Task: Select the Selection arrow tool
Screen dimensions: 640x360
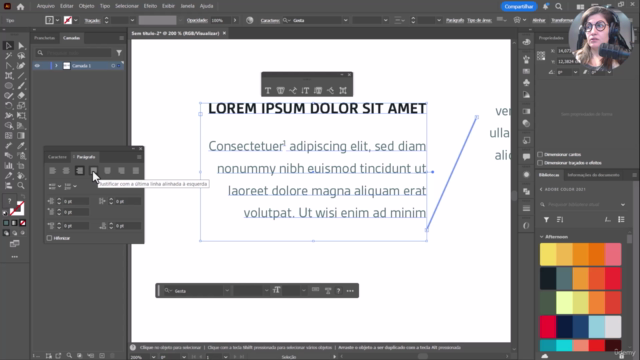Action: click(9, 46)
